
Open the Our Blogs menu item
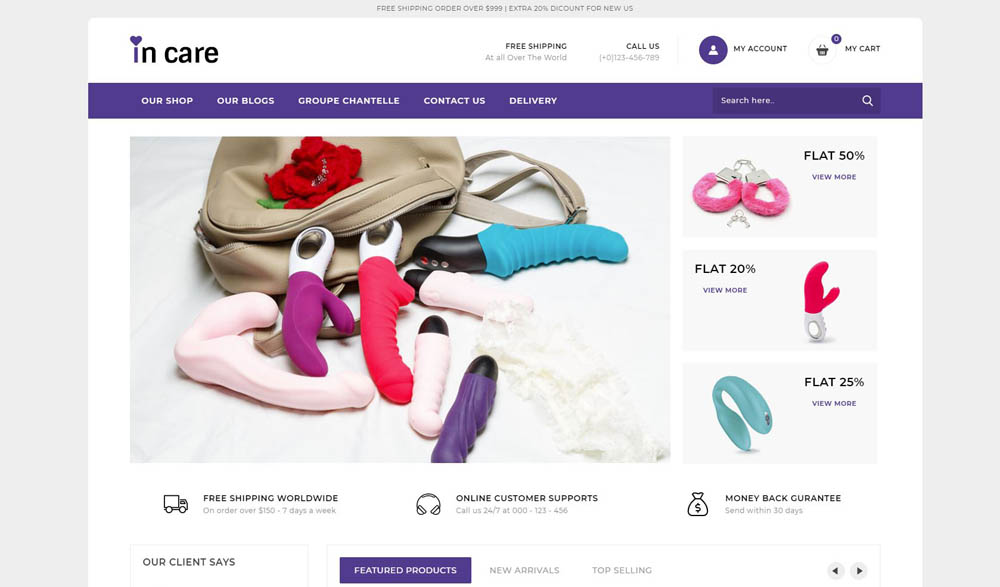click(246, 101)
